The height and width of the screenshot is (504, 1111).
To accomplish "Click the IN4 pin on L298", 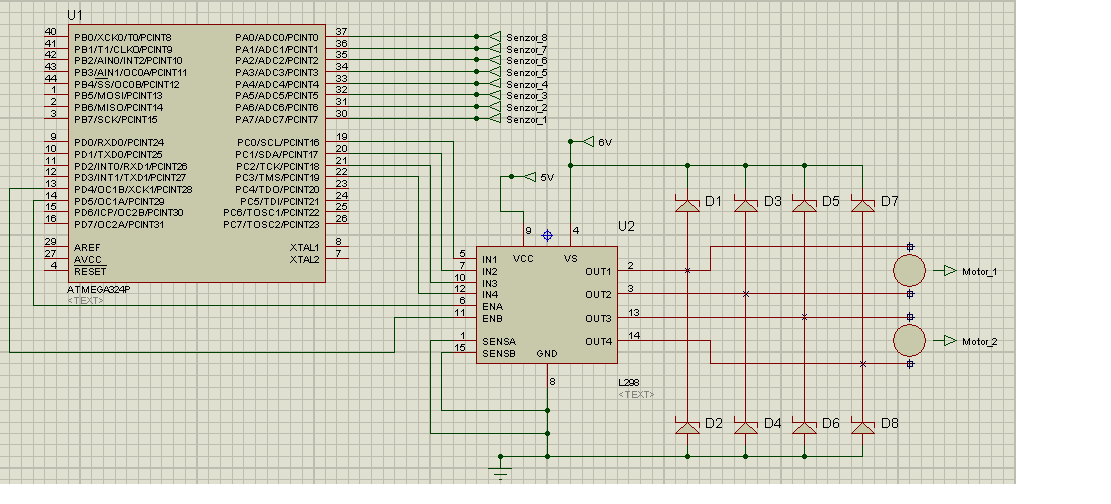I will 490,294.
